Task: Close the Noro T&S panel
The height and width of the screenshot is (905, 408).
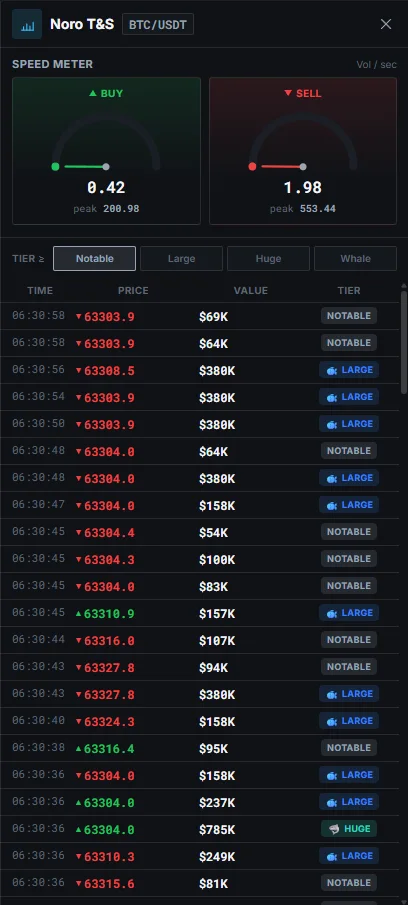Action: [386, 24]
